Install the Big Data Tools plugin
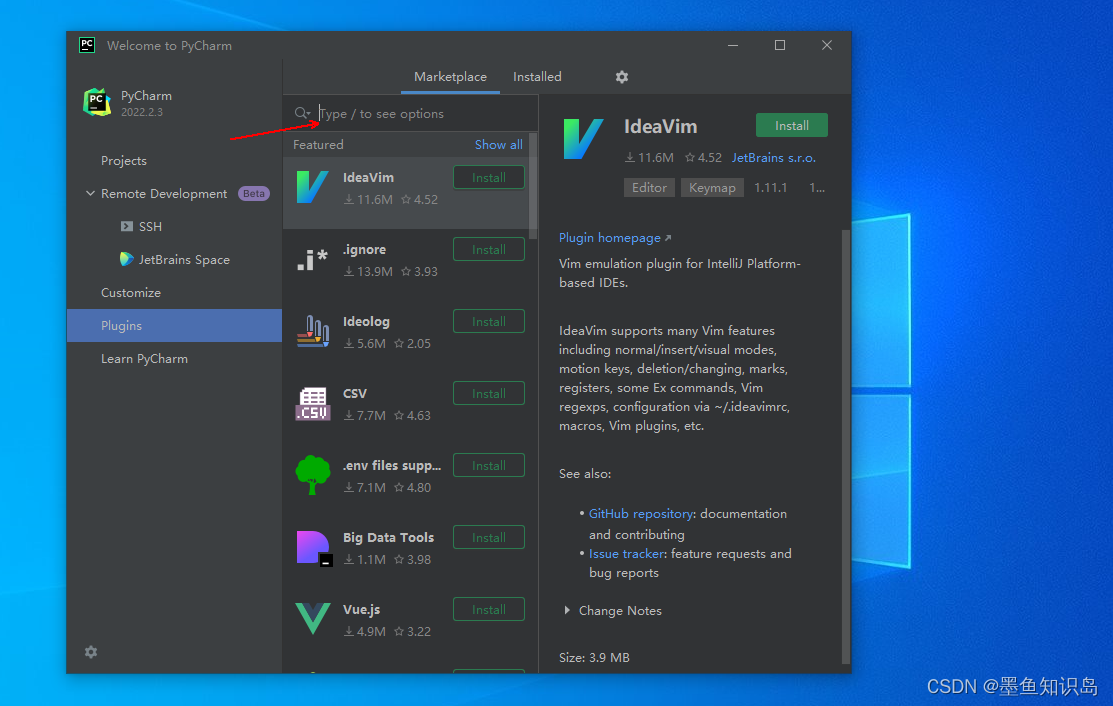1113x706 pixels. [x=488, y=538]
